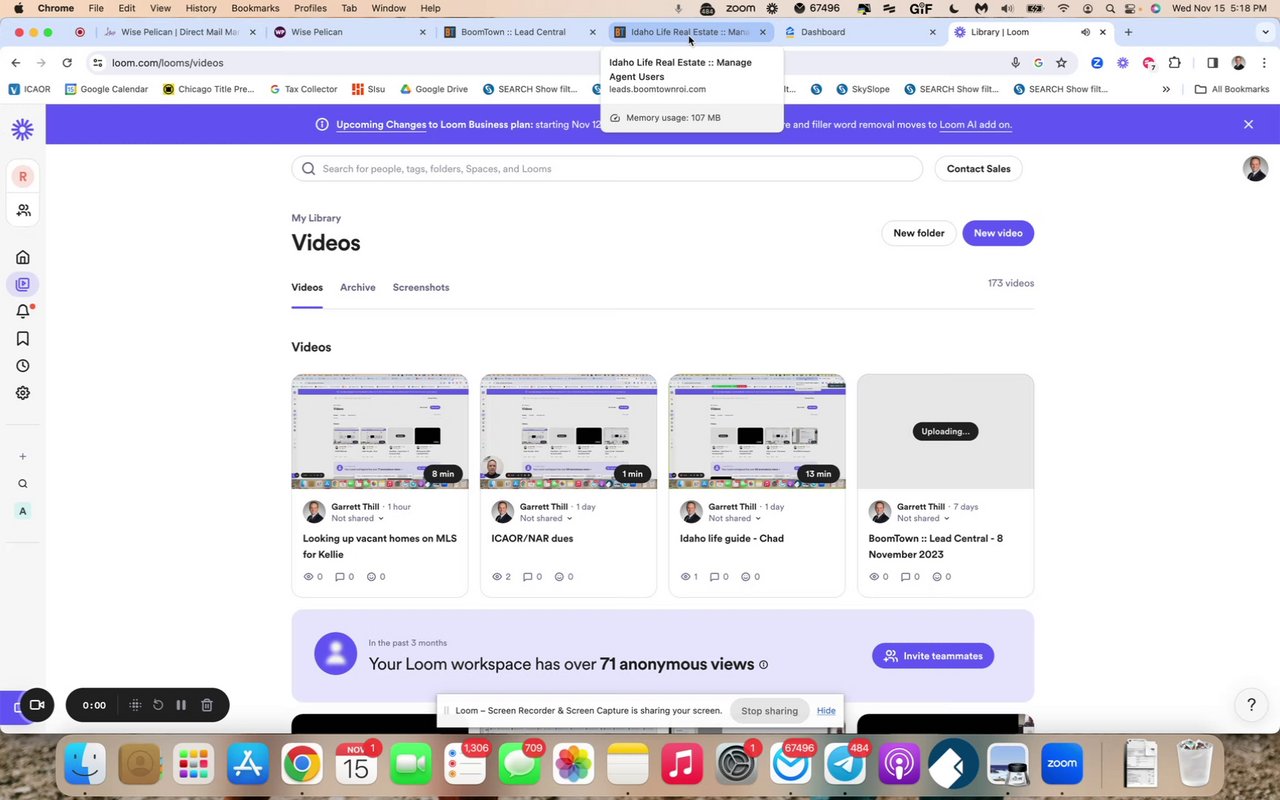Open History clock icon in sidebar

click(x=22, y=366)
